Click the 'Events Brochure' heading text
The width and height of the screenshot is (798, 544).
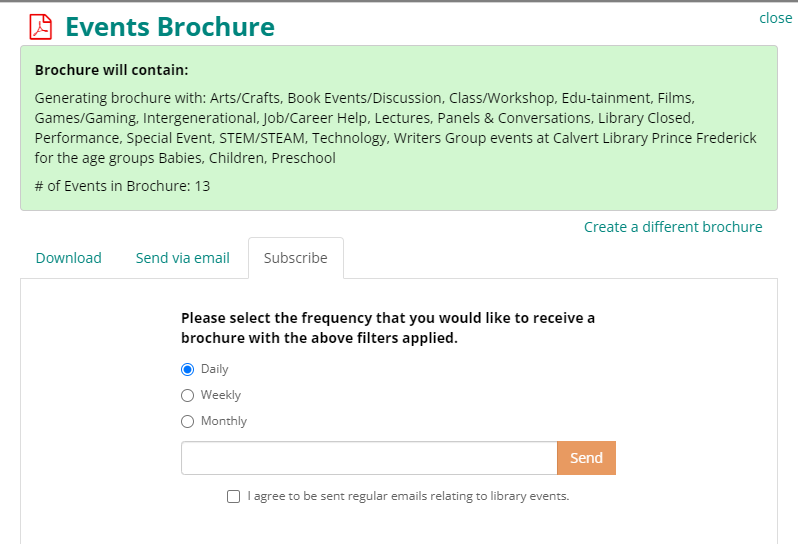coord(170,27)
